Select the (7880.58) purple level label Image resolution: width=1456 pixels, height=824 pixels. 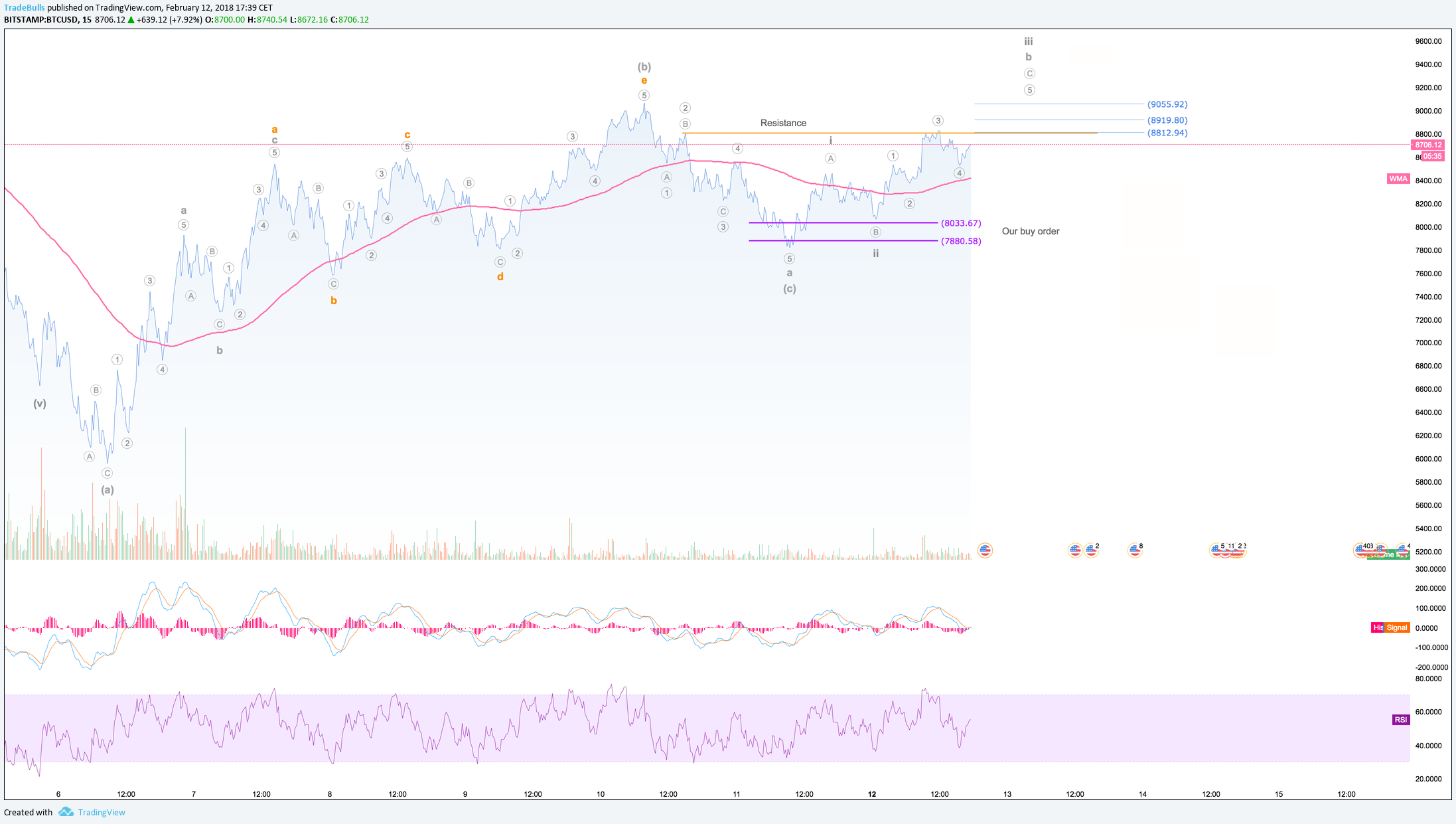click(961, 241)
